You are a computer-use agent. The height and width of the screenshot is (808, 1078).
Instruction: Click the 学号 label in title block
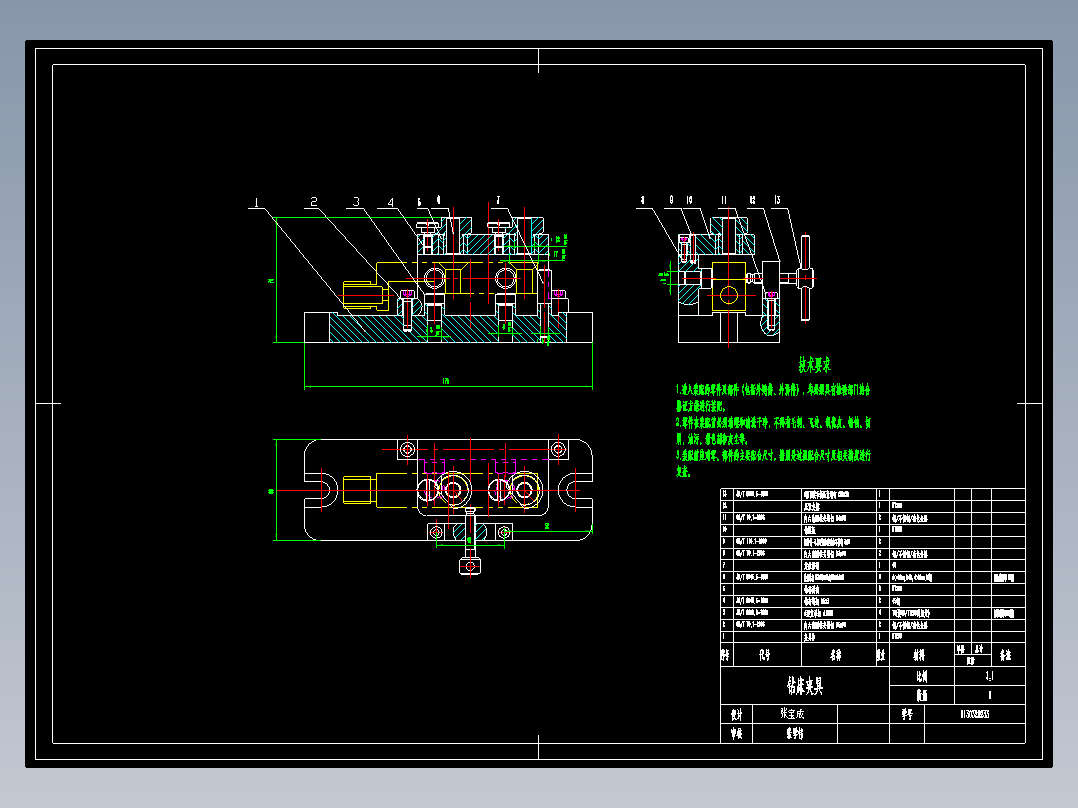coord(908,714)
